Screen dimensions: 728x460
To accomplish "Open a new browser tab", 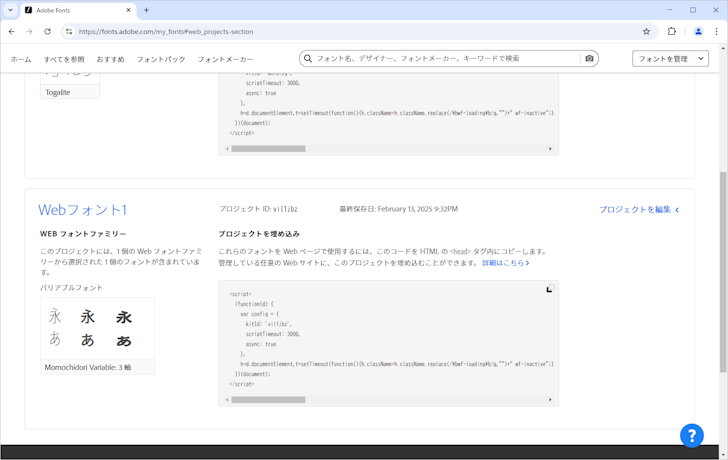I will 146,10.
